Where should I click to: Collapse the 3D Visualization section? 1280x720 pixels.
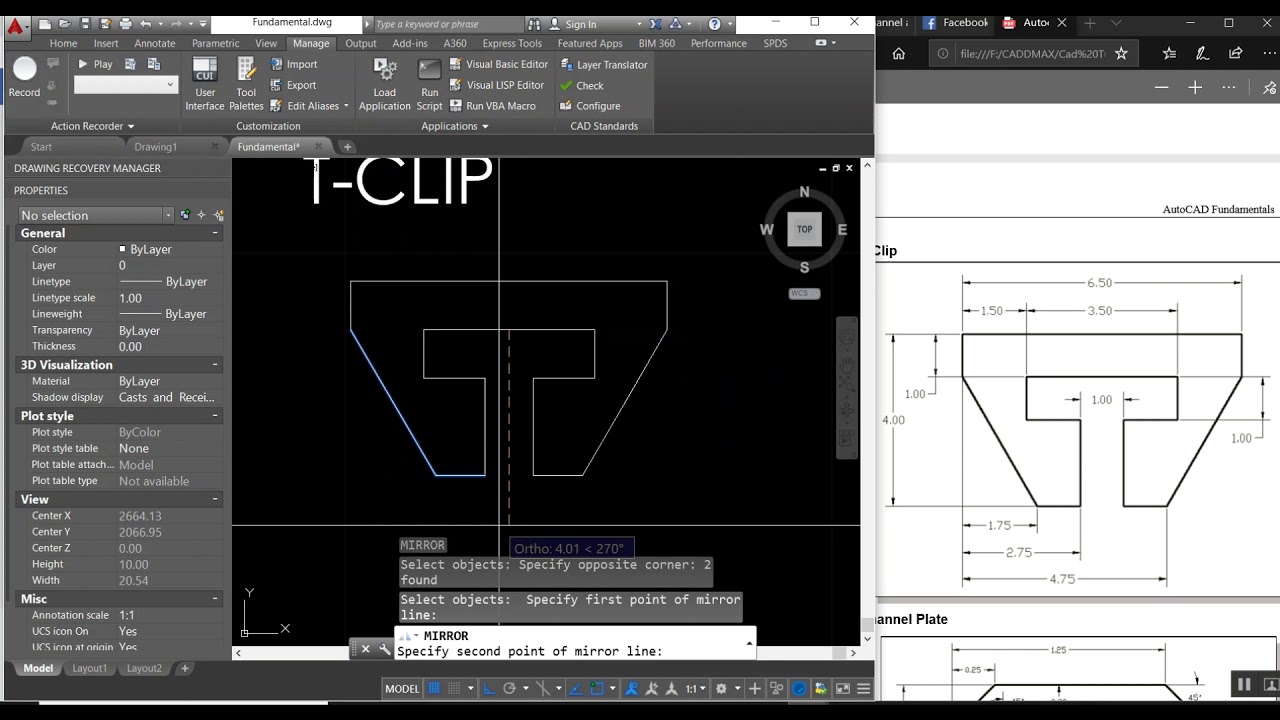click(215, 365)
